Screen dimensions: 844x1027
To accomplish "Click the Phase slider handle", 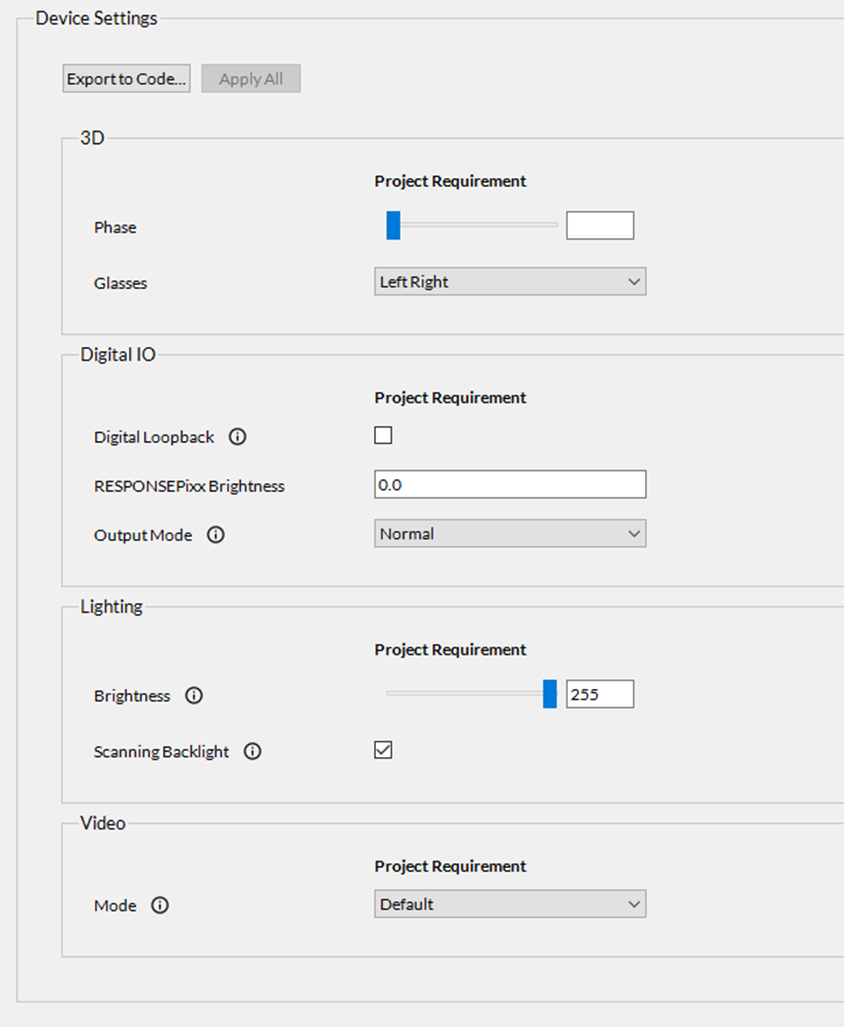I will [393, 226].
